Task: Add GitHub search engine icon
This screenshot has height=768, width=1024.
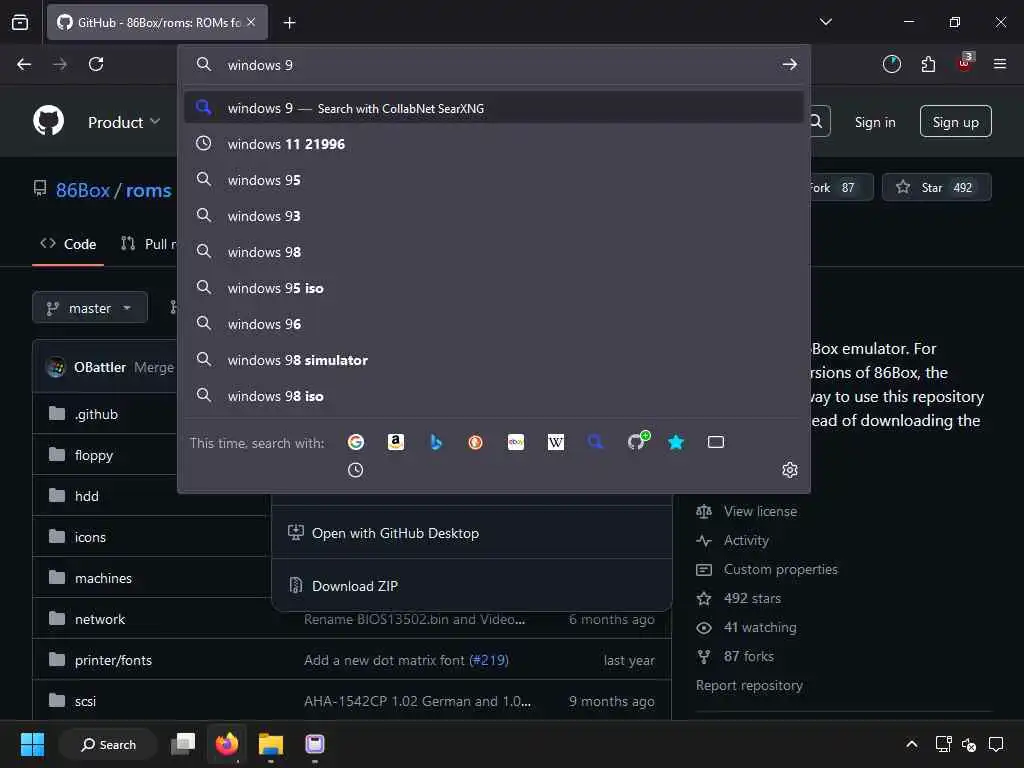Action: point(637,441)
